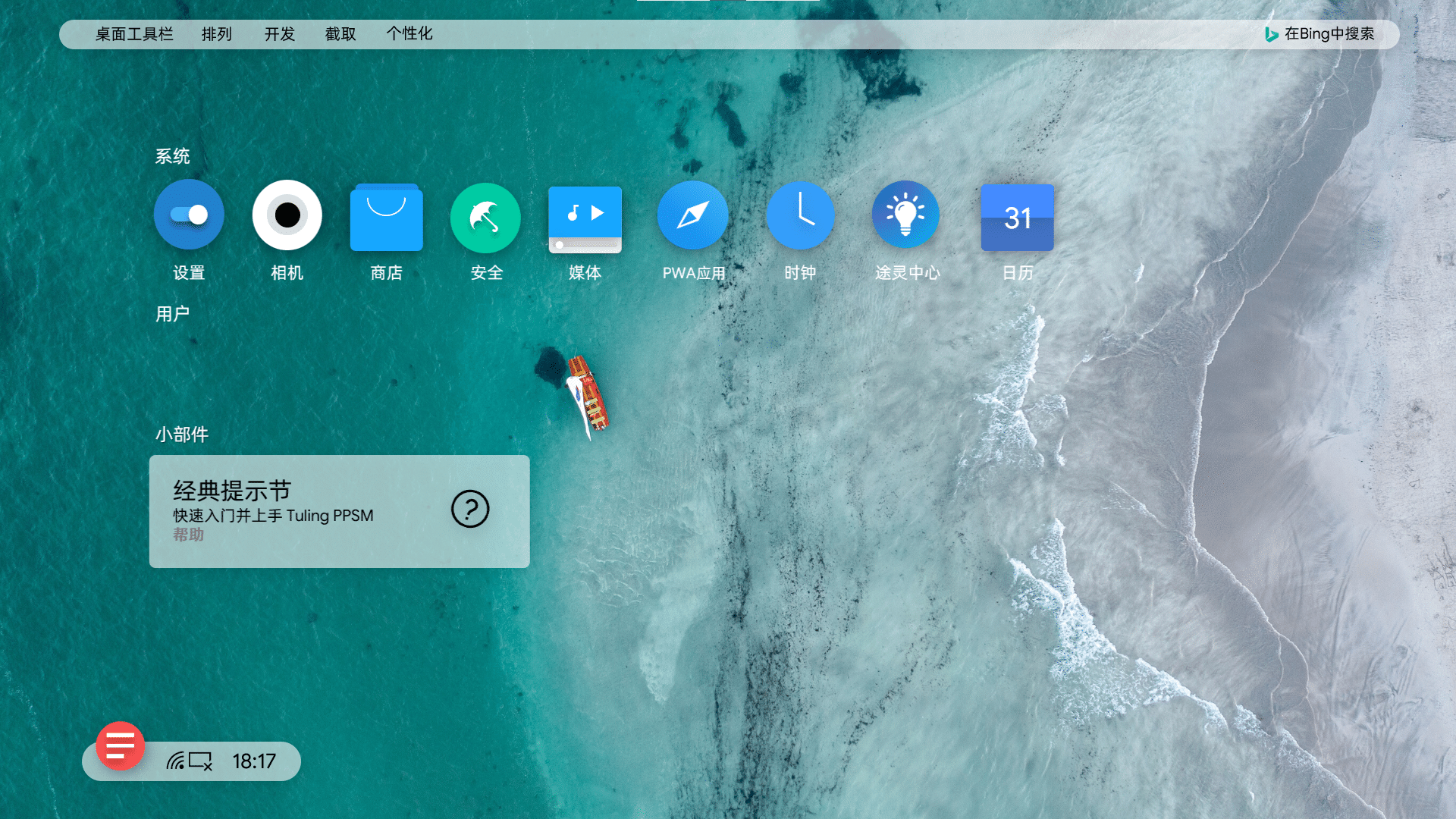Open the PWA应用 compass icon

[x=692, y=215]
